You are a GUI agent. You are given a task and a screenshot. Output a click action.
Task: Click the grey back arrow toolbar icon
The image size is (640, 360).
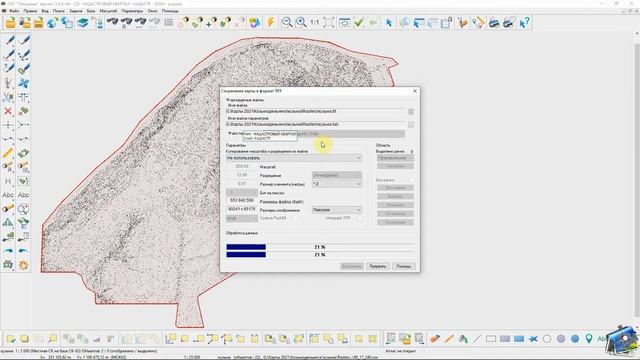[x=372, y=22]
